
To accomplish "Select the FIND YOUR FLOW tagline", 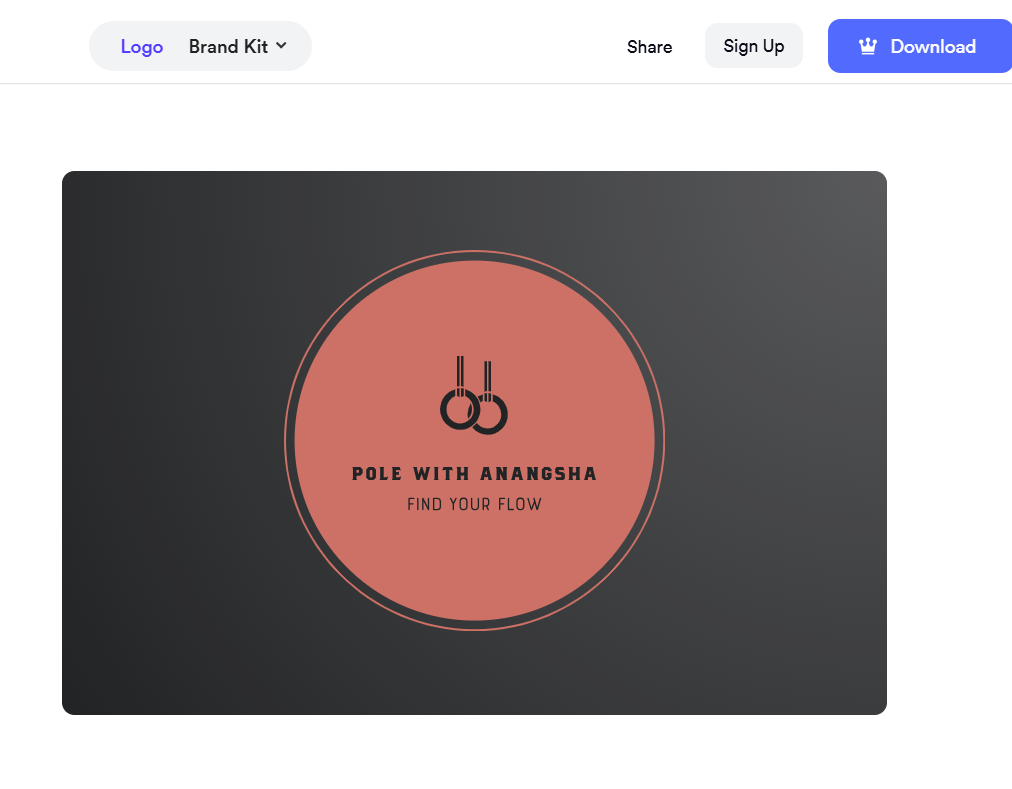I will click(x=474, y=504).
